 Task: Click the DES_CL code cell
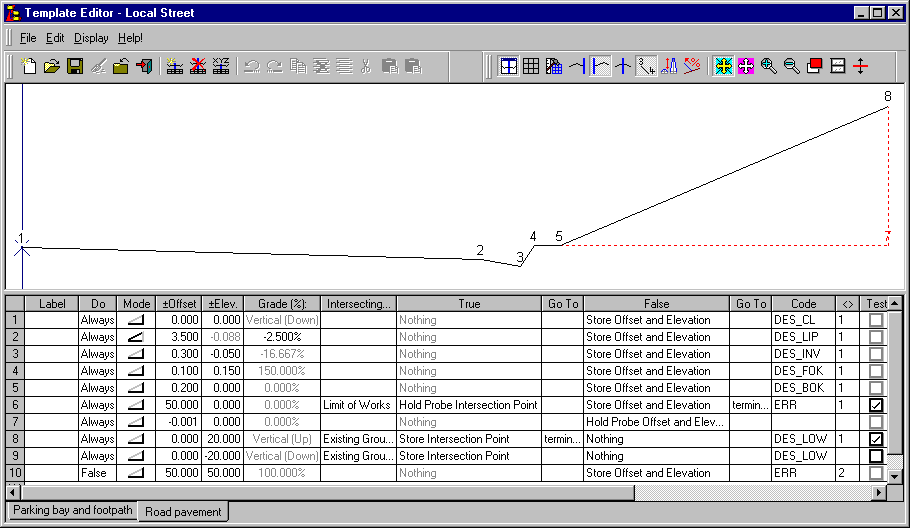tap(804, 320)
